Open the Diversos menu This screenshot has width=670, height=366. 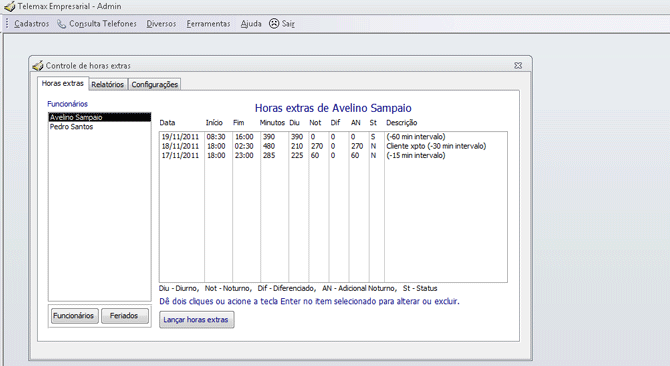pyautogui.click(x=161, y=23)
